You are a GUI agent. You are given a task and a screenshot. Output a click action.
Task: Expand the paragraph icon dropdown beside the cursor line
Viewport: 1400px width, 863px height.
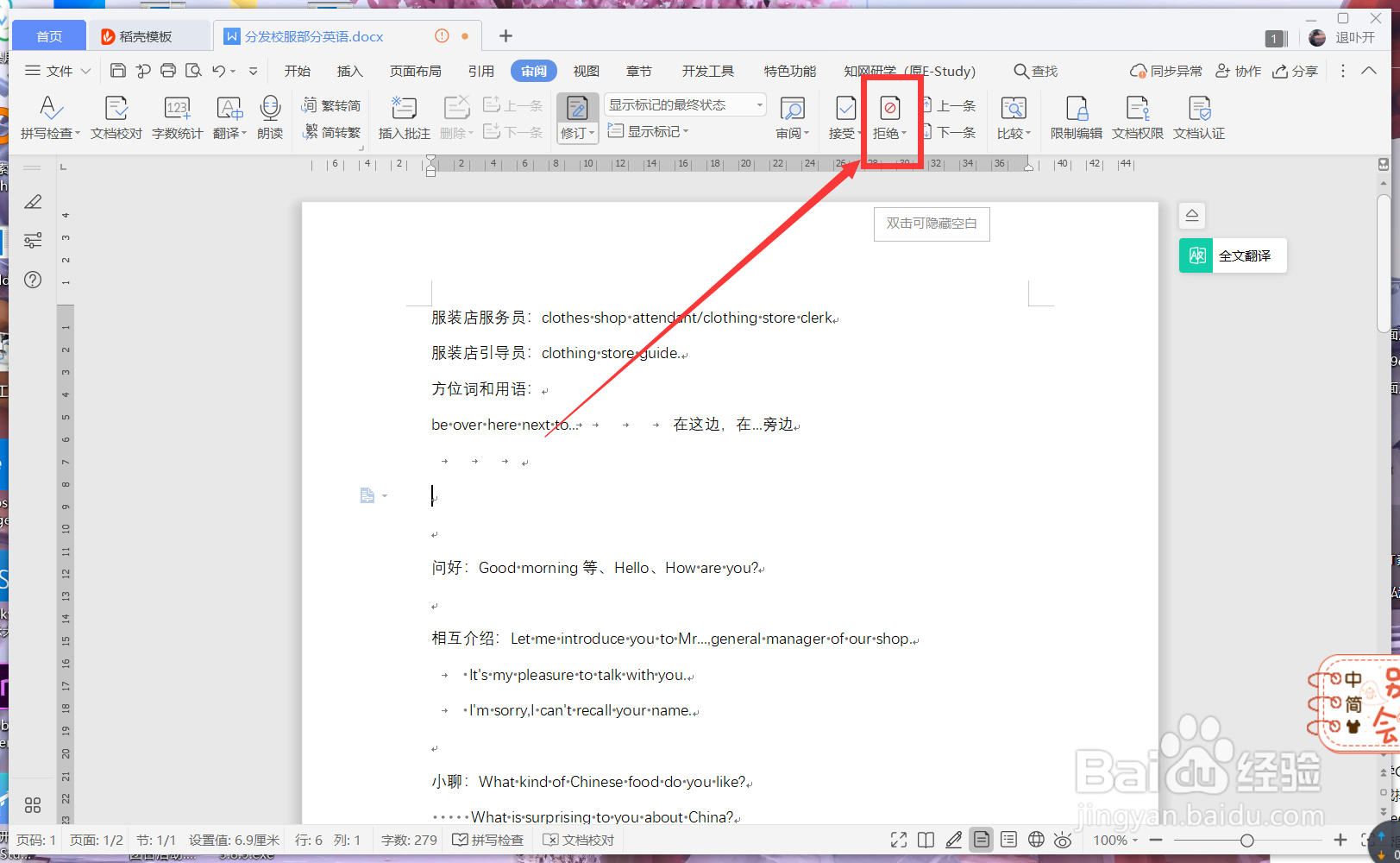[x=385, y=495]
